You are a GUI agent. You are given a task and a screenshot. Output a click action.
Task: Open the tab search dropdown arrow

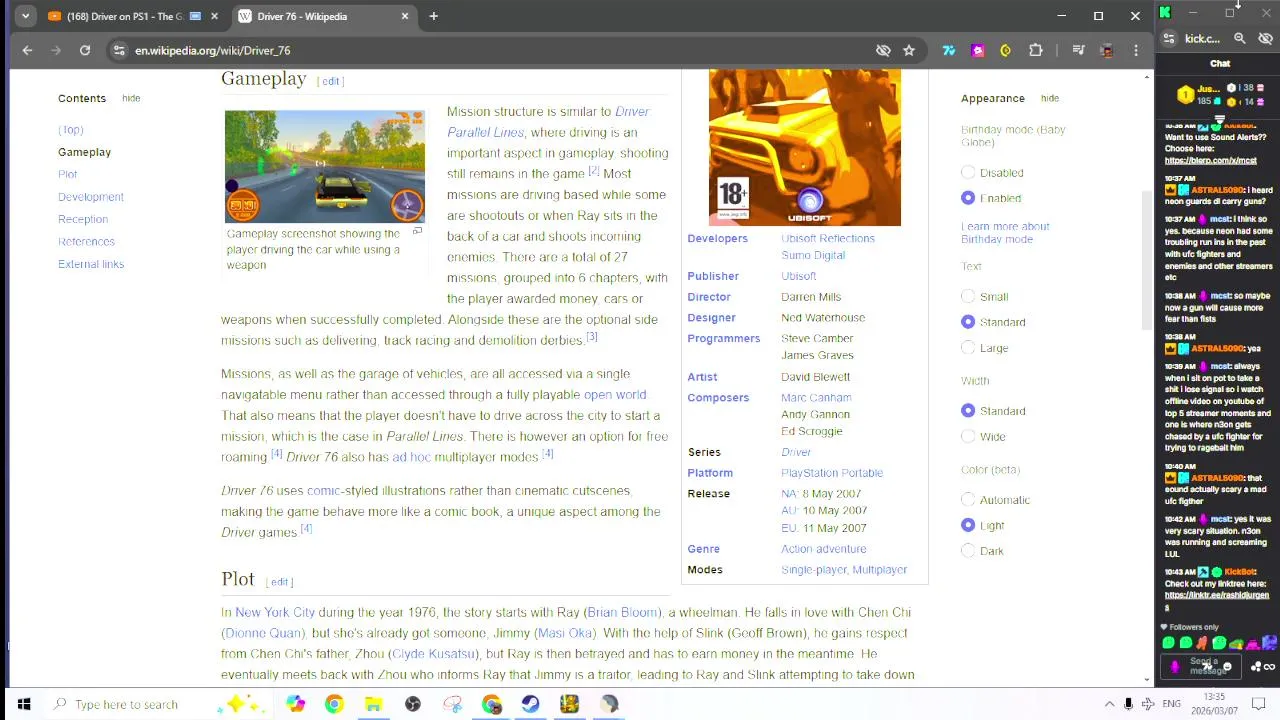coord(25,16)
